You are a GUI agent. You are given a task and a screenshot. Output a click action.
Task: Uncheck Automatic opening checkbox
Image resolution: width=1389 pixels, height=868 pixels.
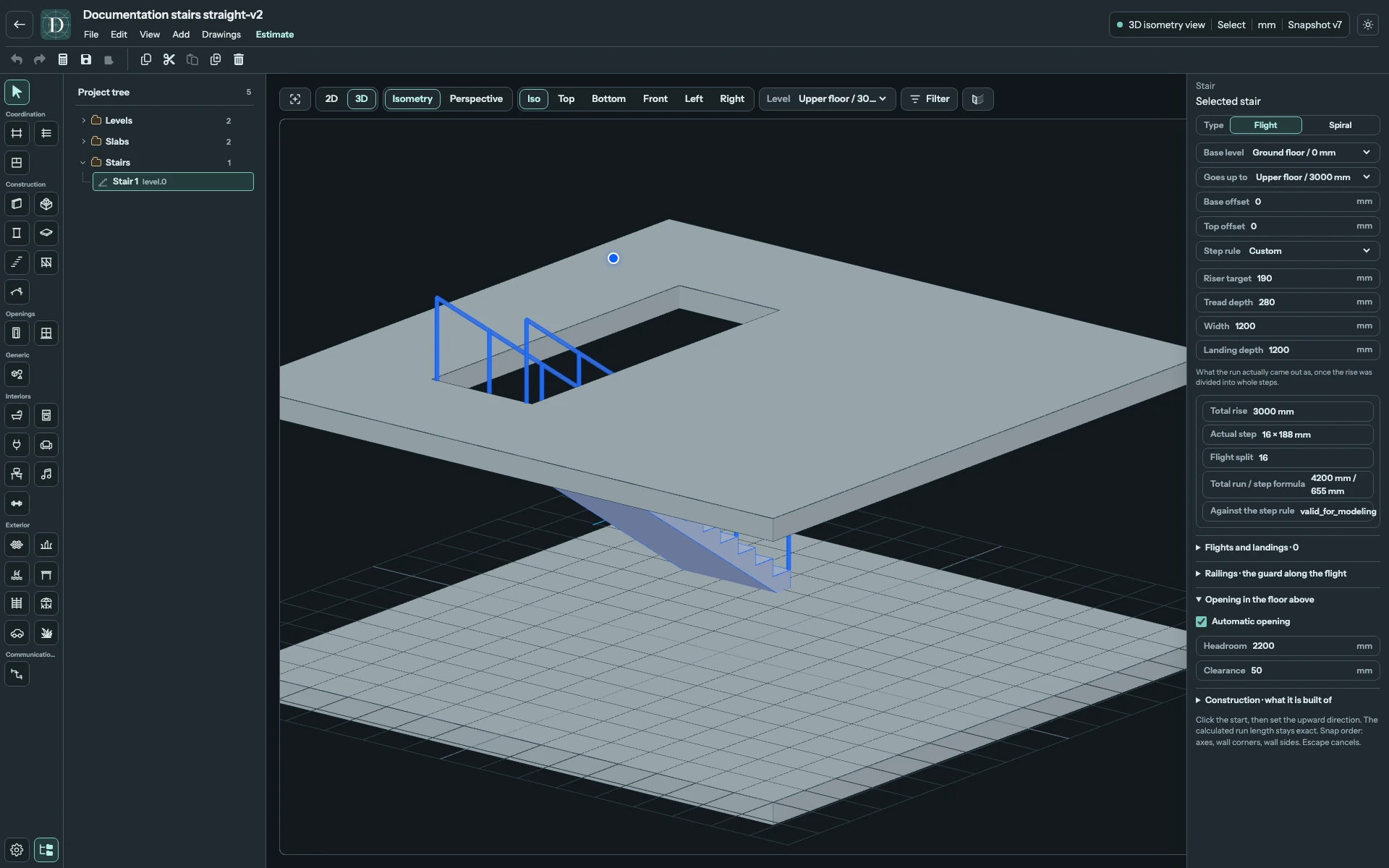tap(1202, 622)
